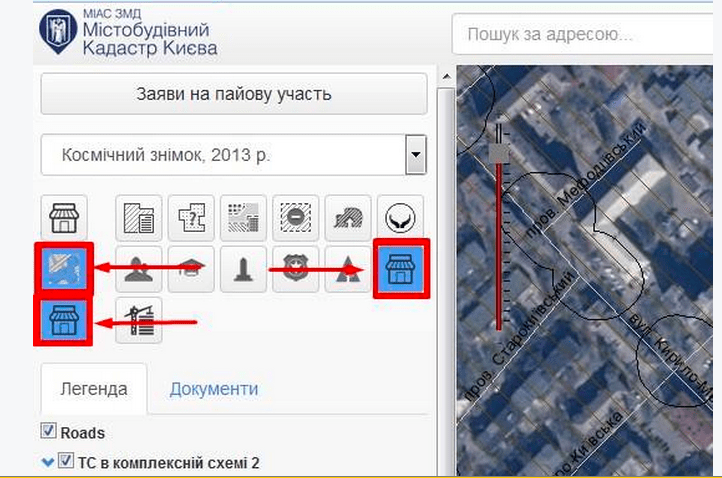Click the hatched restriction (minus sign) layer icon
722x478 pixels.
tap(296, 217)
